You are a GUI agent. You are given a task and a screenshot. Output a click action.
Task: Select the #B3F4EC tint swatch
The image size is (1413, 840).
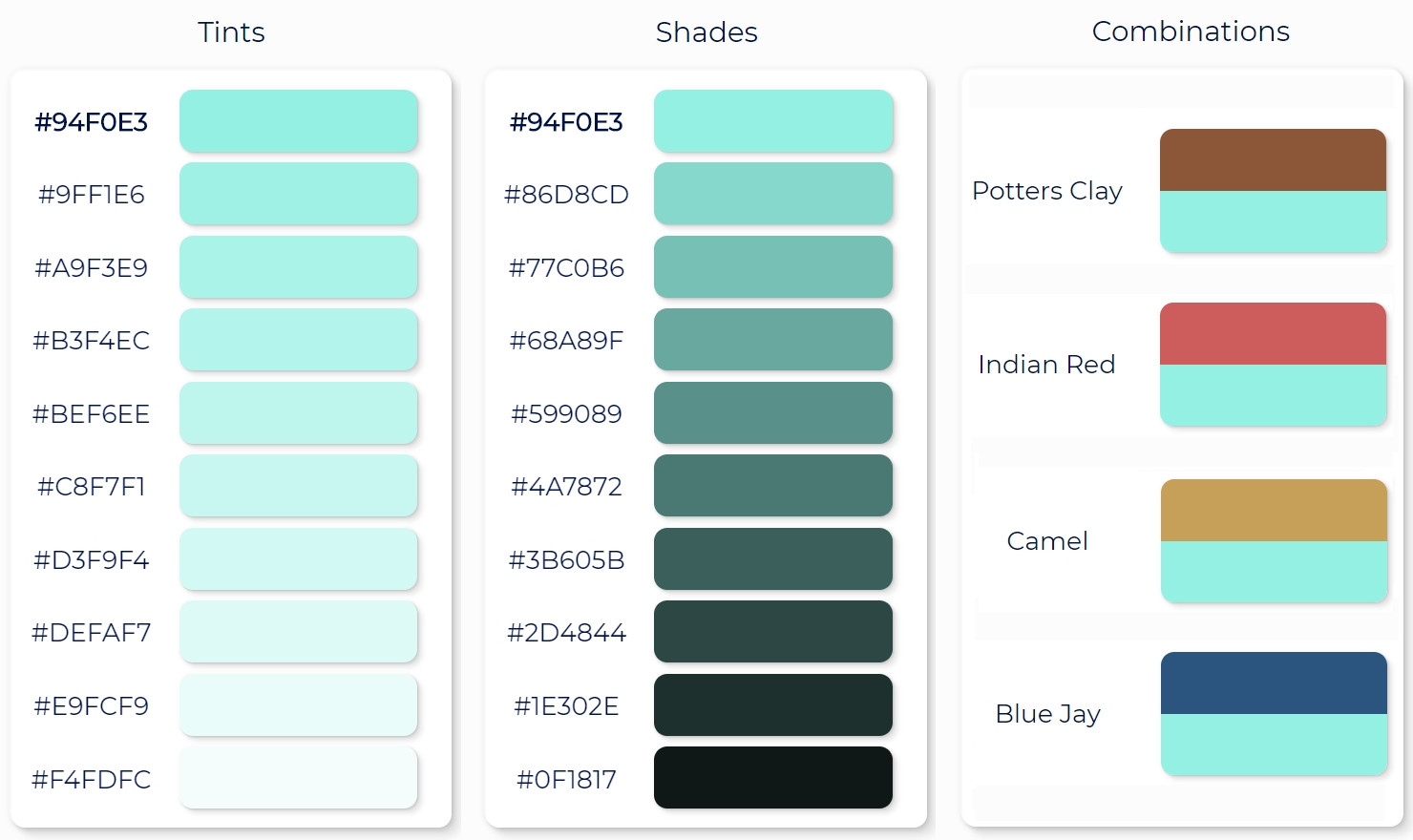point(298,340)
